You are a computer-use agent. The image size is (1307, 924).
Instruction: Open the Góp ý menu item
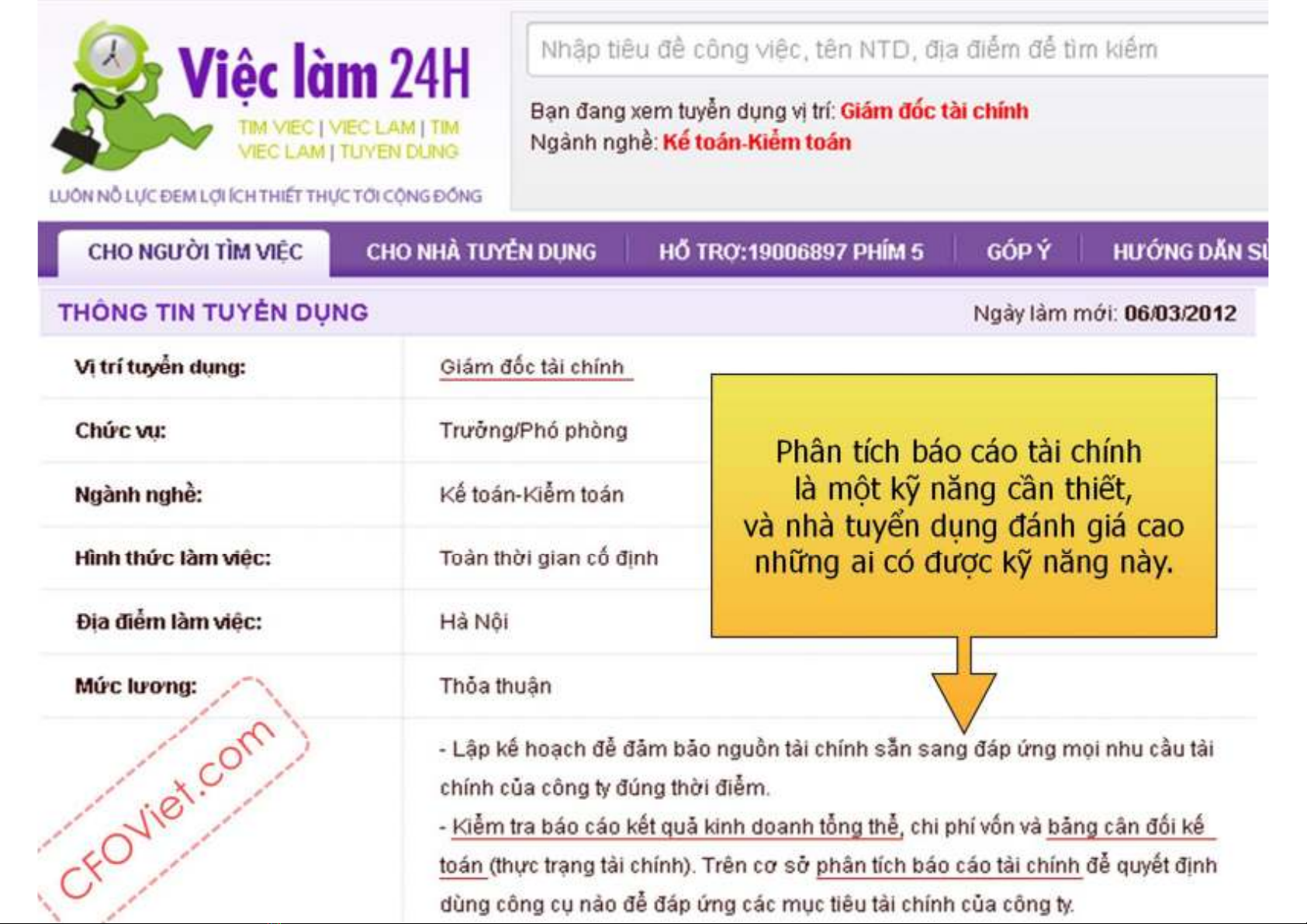1018,252
